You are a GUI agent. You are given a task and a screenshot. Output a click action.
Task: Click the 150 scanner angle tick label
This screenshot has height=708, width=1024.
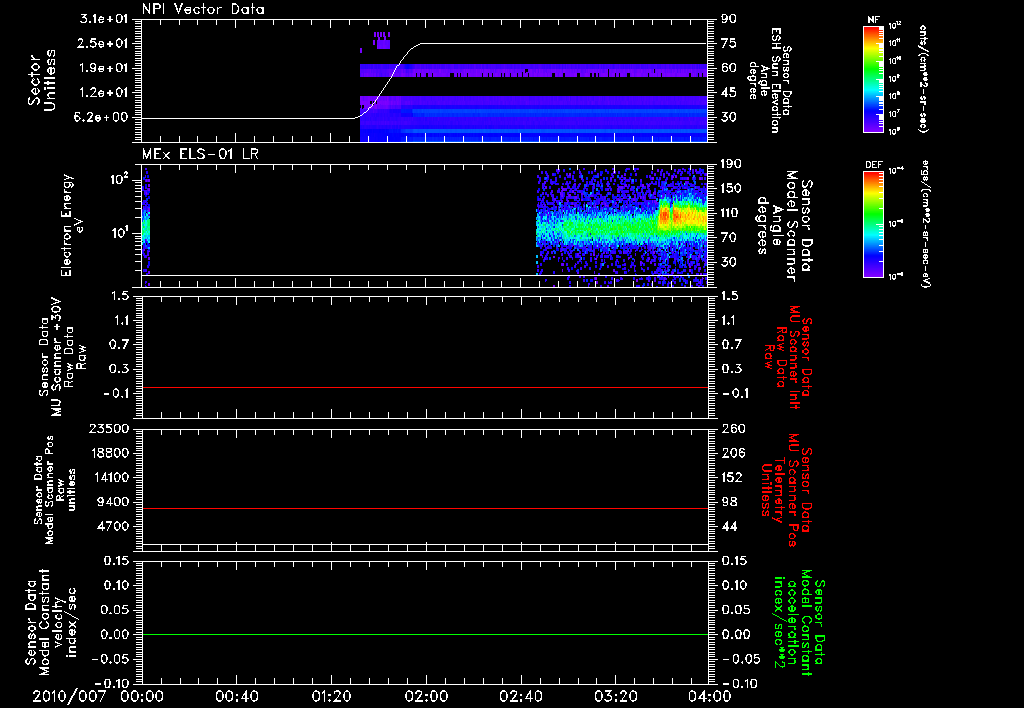[731, 188]
